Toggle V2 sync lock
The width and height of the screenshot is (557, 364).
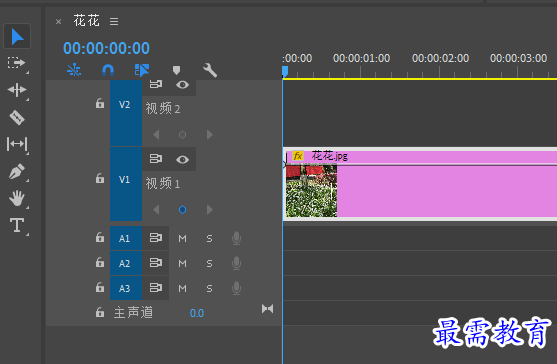click(156, 84)
